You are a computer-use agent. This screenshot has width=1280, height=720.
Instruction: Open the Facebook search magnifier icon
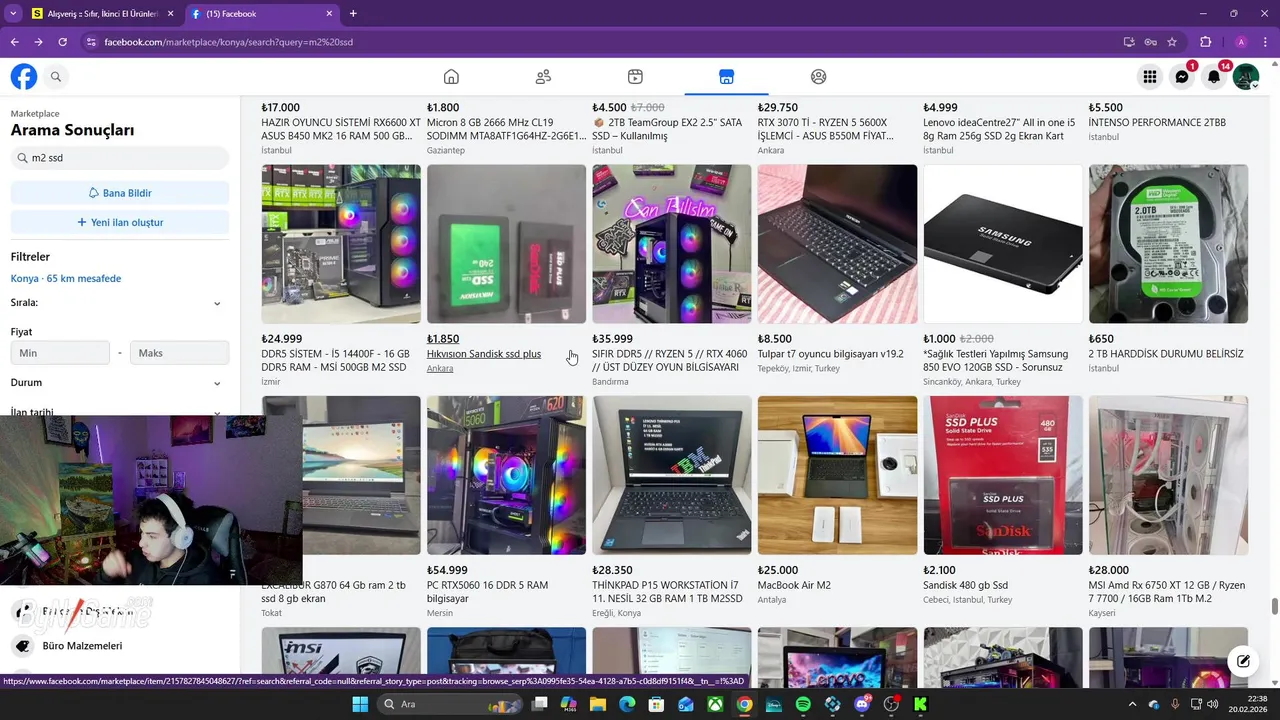(x=56, y=77)
